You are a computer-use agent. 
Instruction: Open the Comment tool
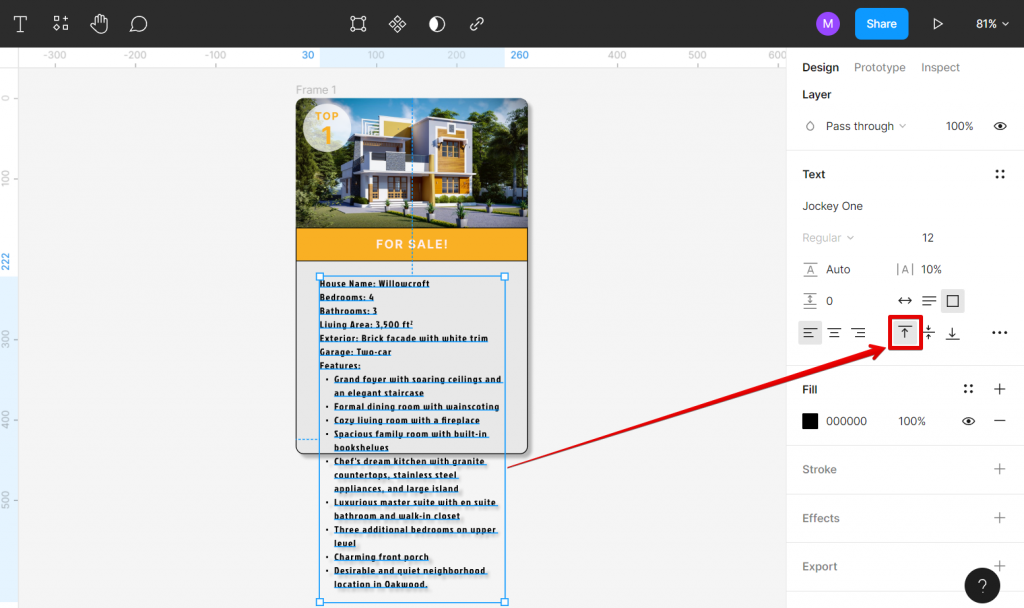click(138, 23)
